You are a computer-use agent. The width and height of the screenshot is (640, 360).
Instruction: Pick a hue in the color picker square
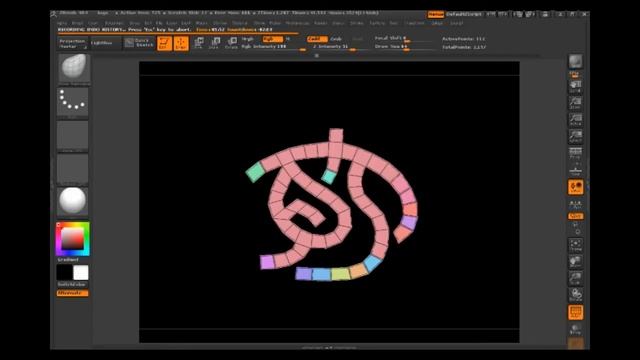click(73, 239)
